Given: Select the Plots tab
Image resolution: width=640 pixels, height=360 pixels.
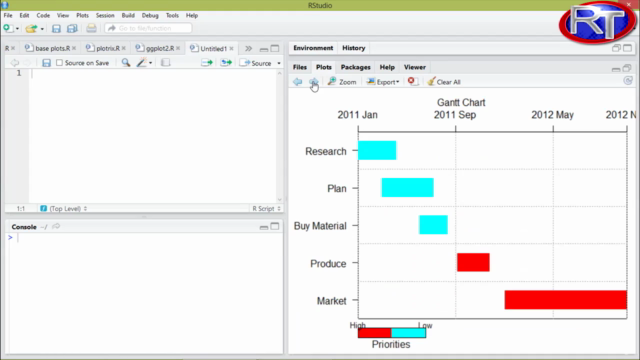Looking at the screenshot, I should point(324,67).
